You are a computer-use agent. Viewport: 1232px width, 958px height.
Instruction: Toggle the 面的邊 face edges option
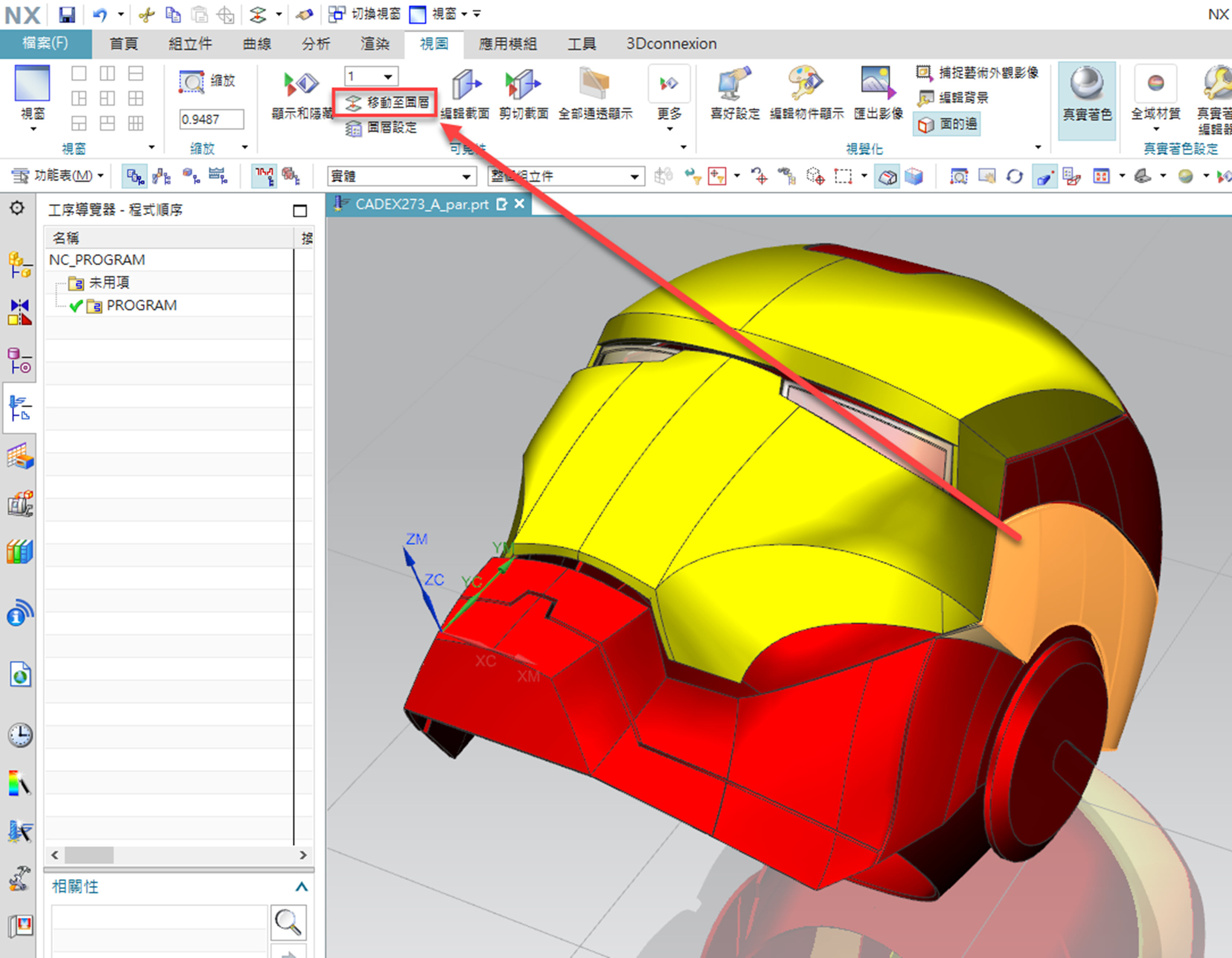pyautogui.click(x=947, y=124)
